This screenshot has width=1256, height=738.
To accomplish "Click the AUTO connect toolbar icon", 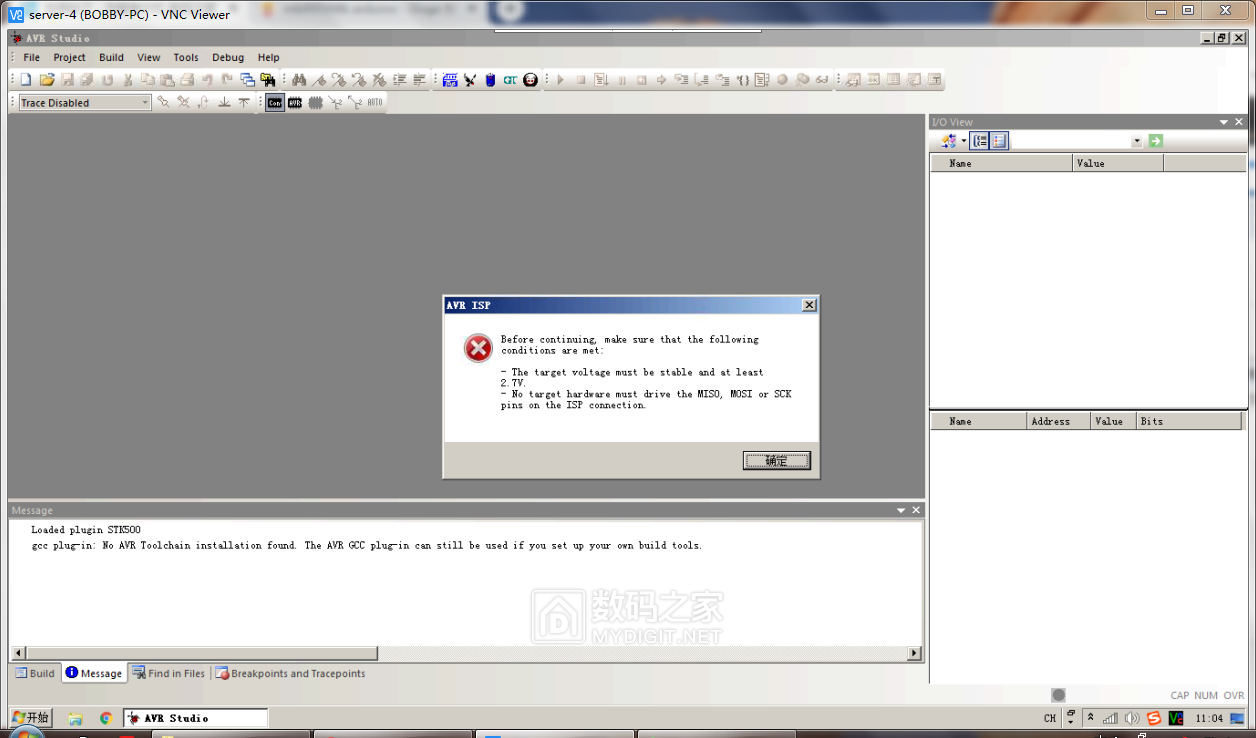I will tap(375, 102).
